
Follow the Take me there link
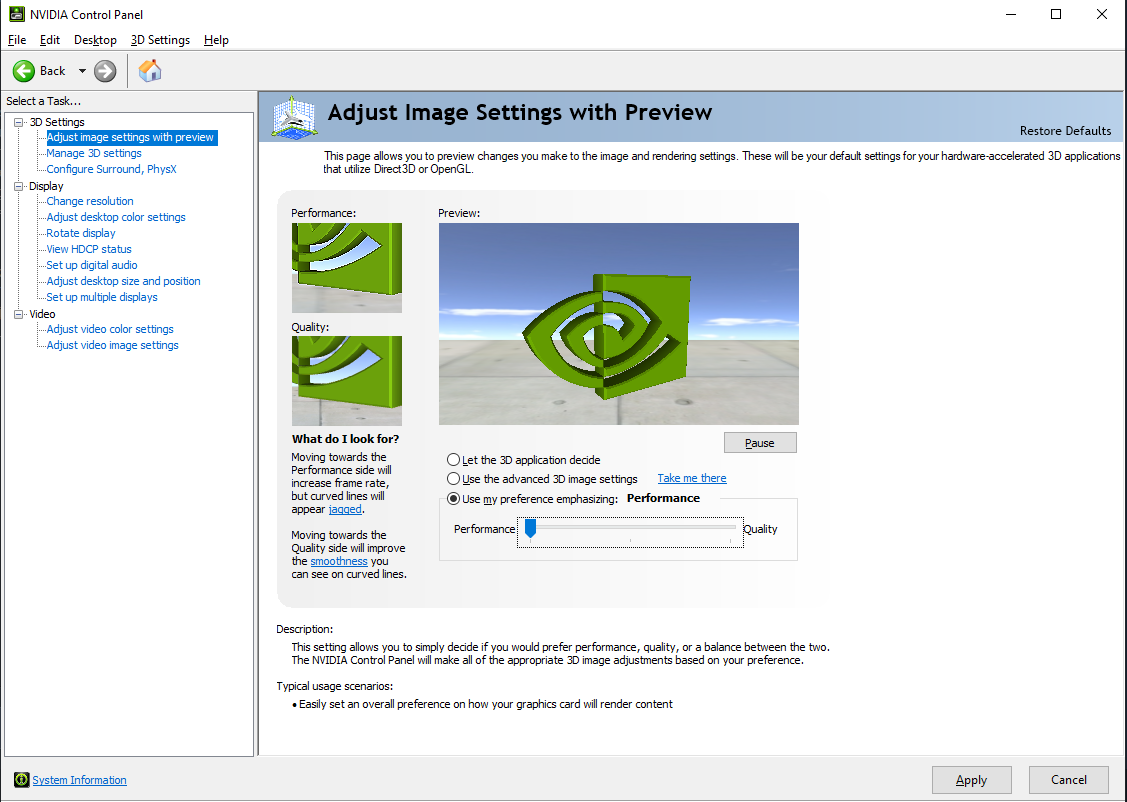691,479
